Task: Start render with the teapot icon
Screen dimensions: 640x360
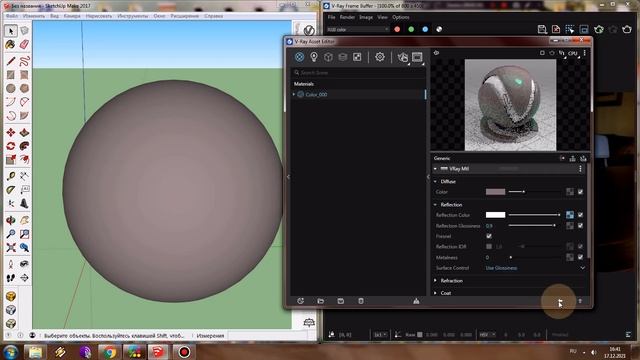Action: click(x=402, y=57)
